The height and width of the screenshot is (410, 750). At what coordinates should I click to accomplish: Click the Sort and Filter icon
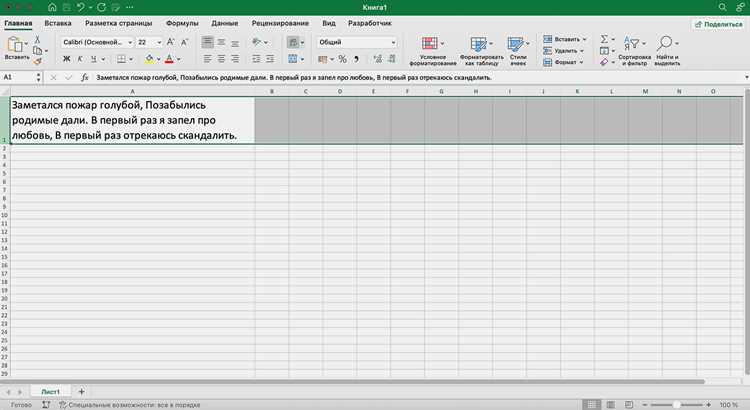(631, 43)
